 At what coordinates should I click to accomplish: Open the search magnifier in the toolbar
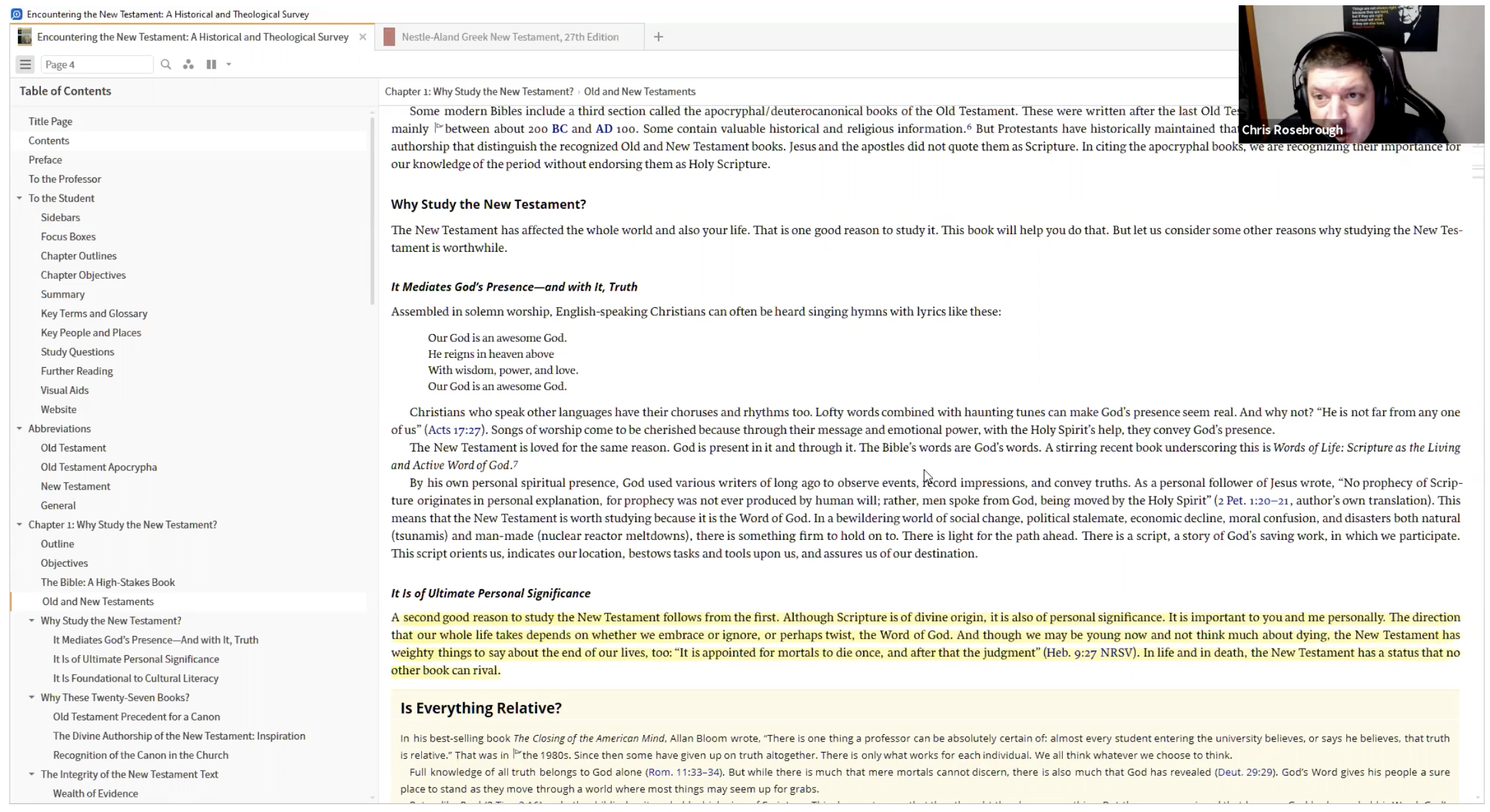[x=165, y=65]
